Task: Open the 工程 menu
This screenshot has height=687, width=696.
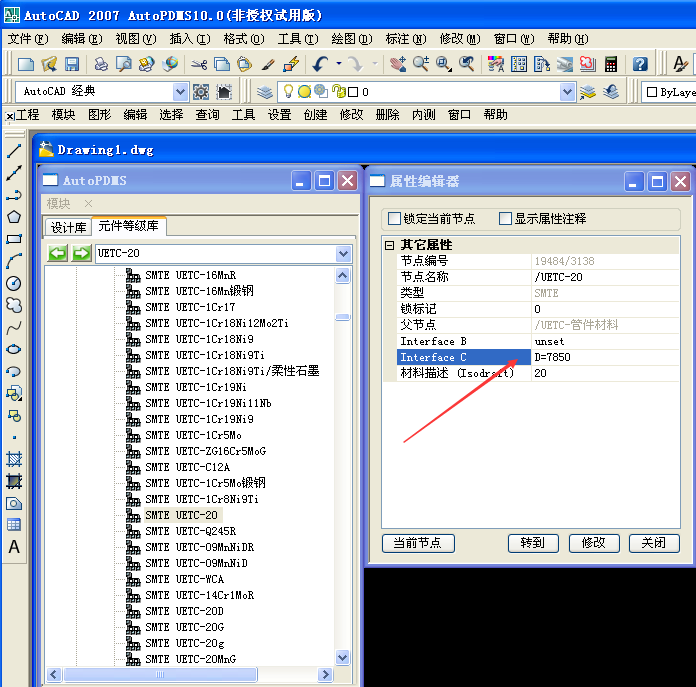Action: point(28,115)
